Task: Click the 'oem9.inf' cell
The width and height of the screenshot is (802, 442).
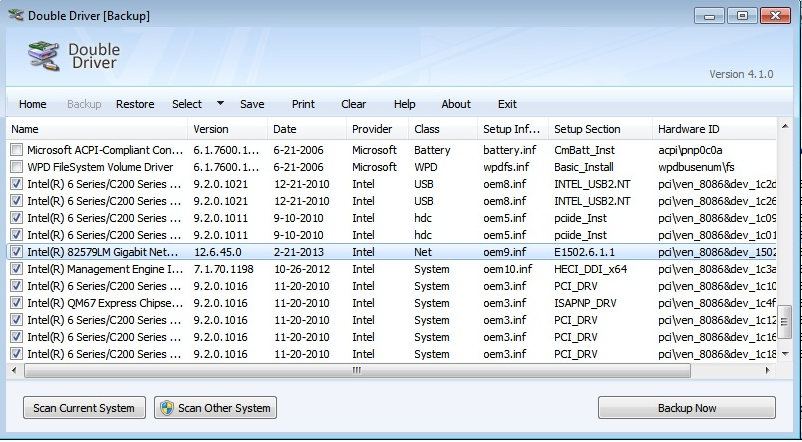Action: coord(504,252)
